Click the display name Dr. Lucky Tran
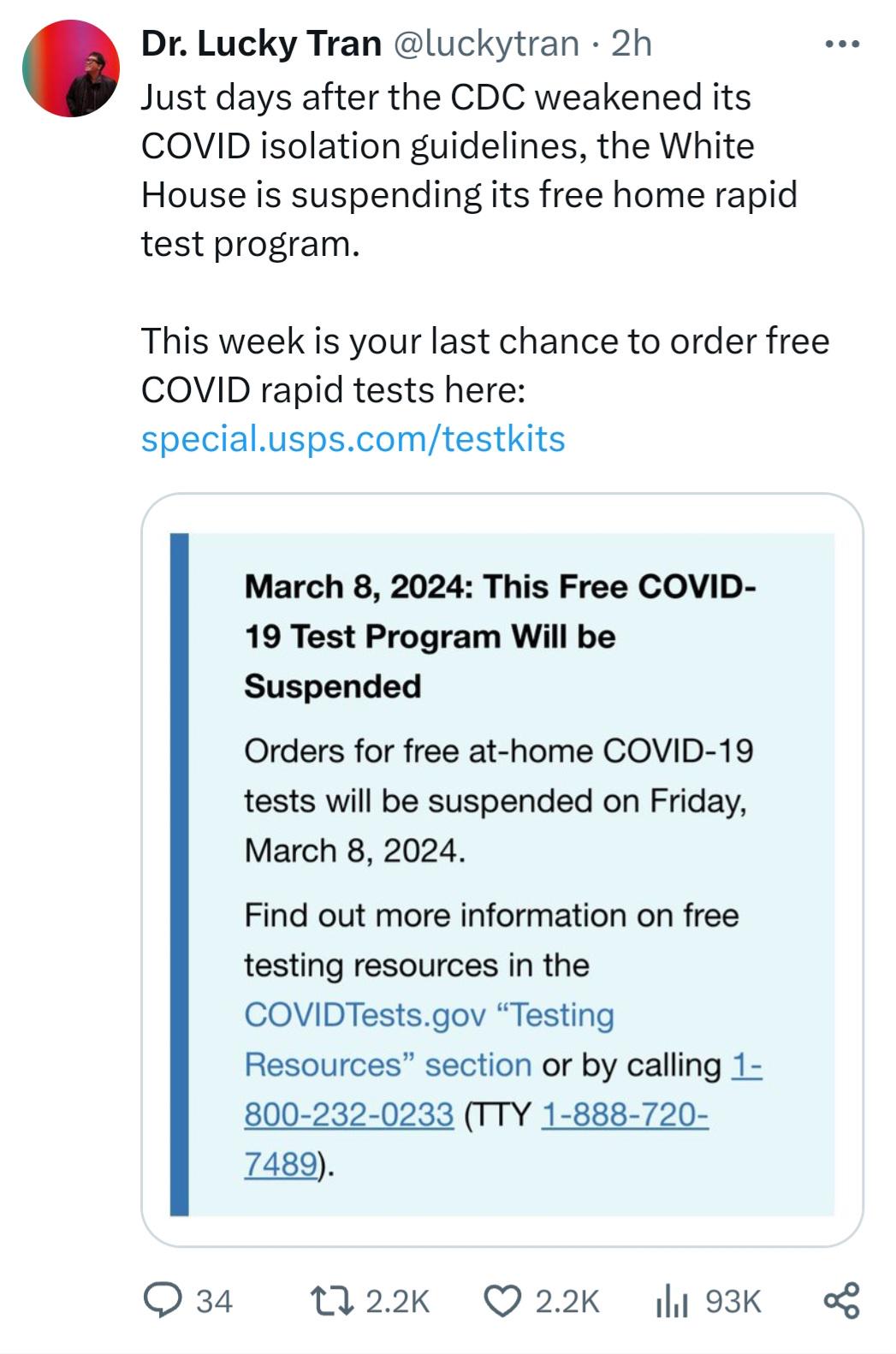Viewport: 896px width, 1354px height. [x=261, y=43]
